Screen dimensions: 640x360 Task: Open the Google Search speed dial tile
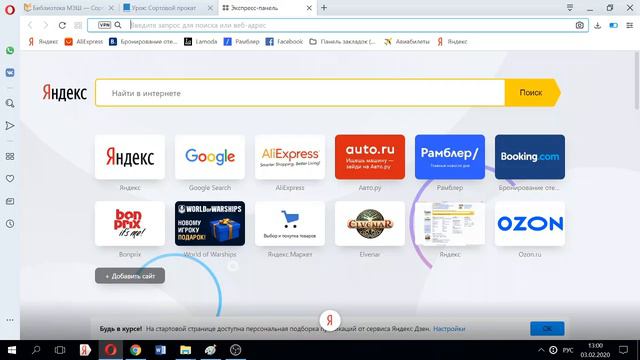[210, 157]
